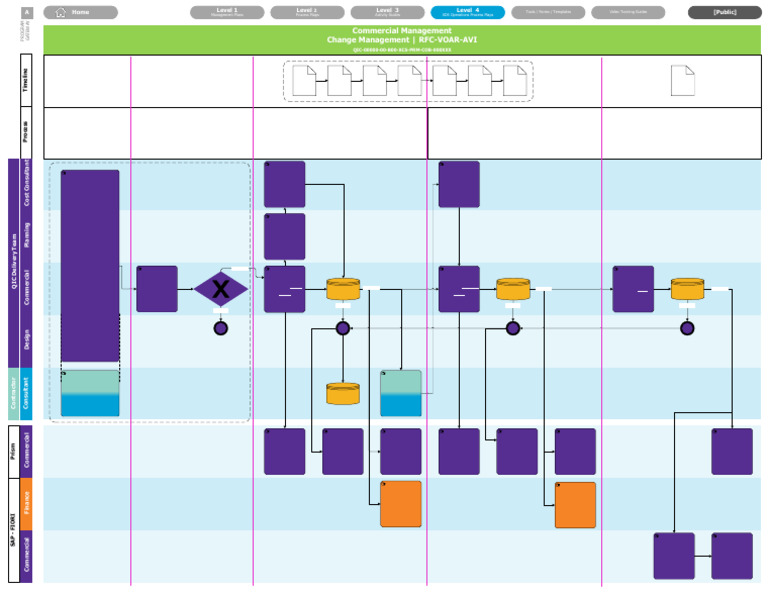This screenshot has width=768, height=593.
Task: Select the tall purple box spanning delivery lanes
Action: (x=90, y=266)
